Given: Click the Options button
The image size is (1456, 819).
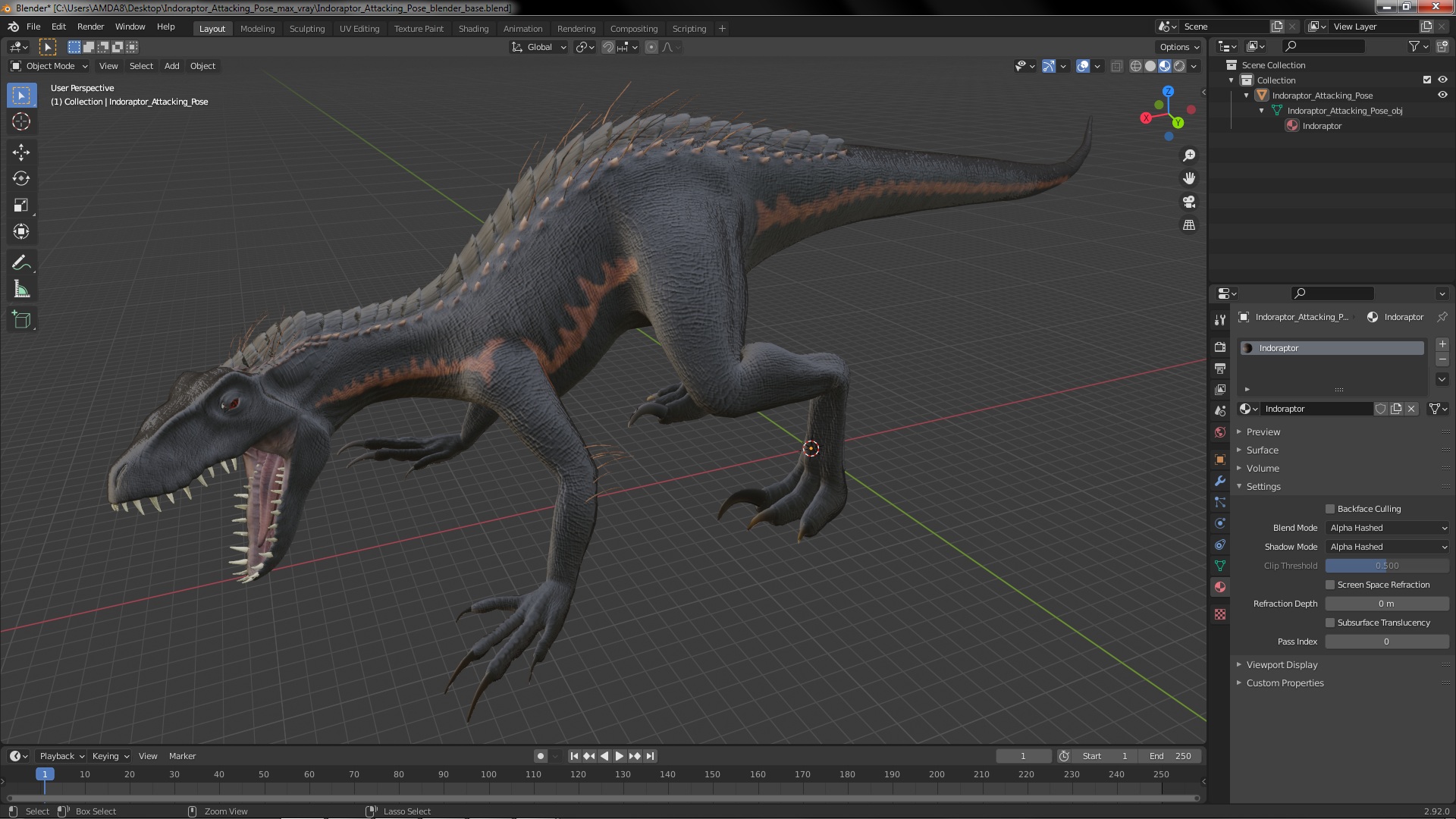Looking at the screenshot, I should point(1179,47).
